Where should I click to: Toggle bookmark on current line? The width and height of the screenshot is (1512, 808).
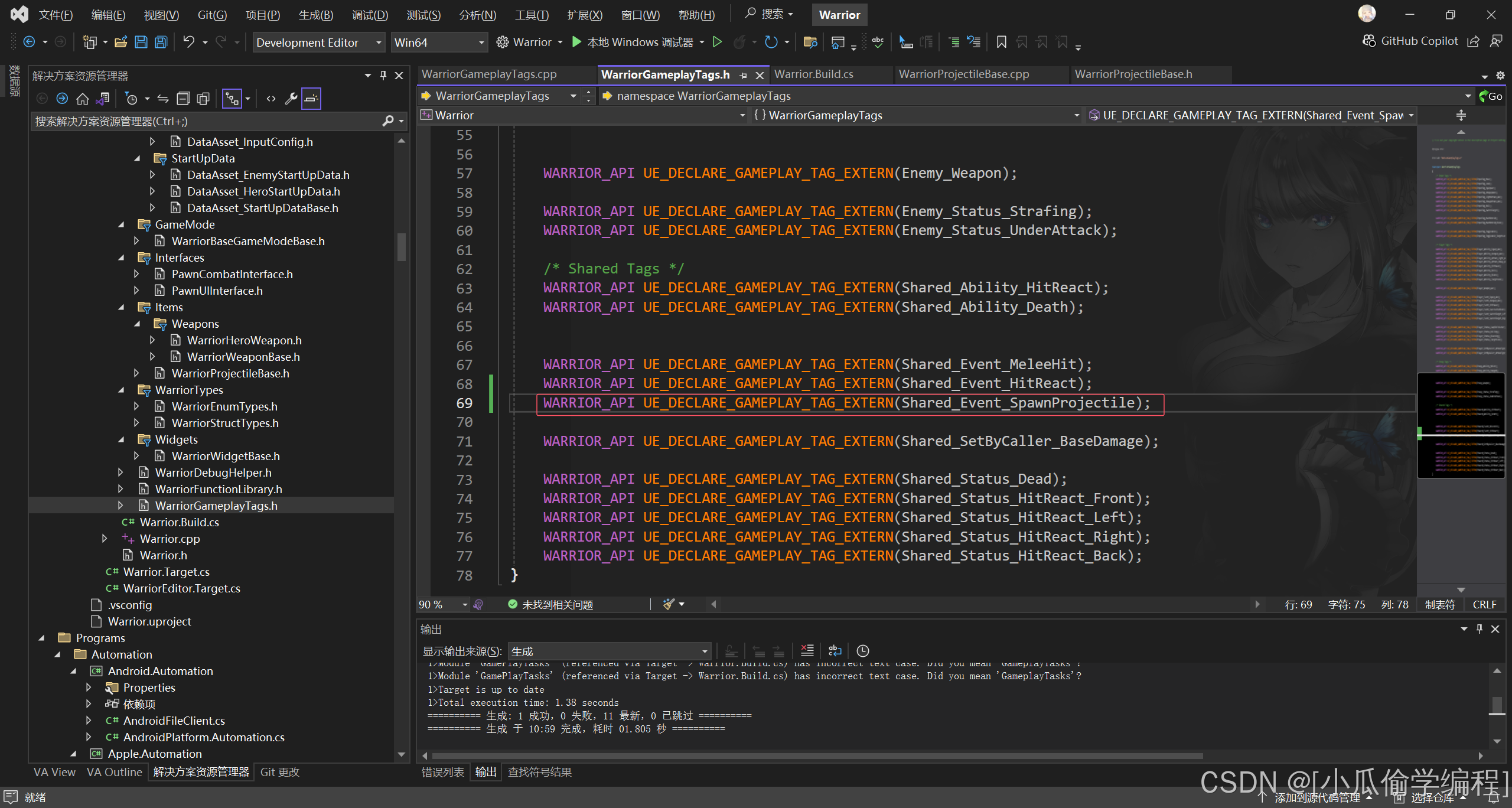[x=1001, y=42]
